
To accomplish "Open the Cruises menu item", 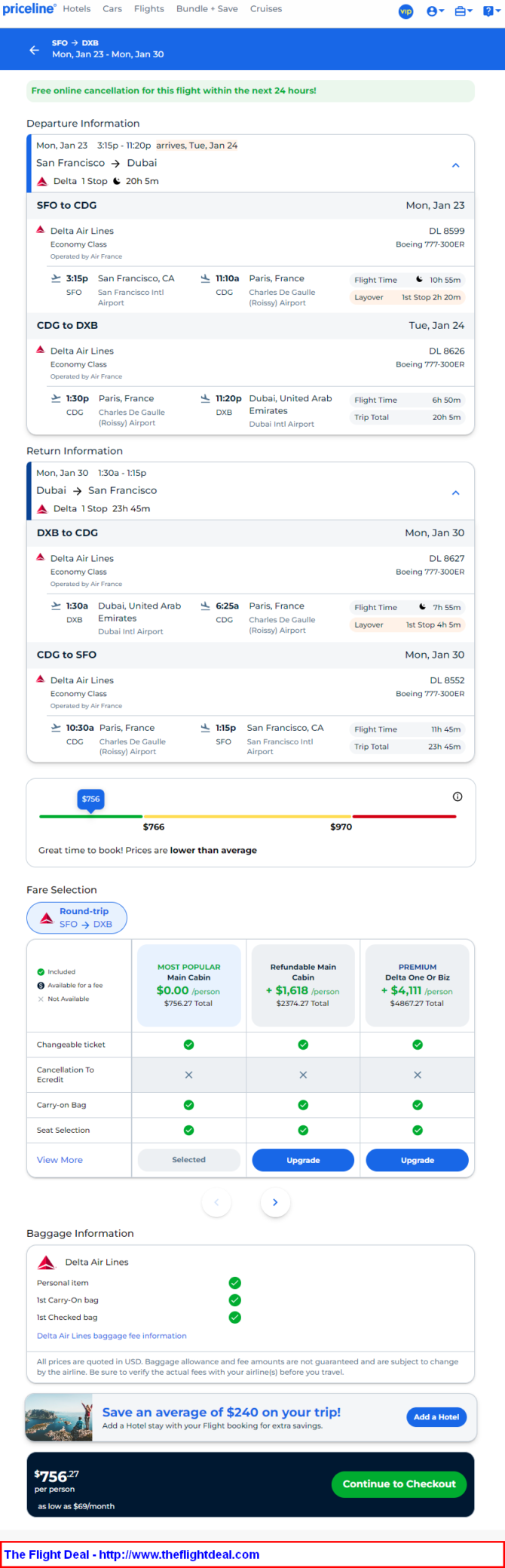I will pyautogui.click(x=266, y=9).
